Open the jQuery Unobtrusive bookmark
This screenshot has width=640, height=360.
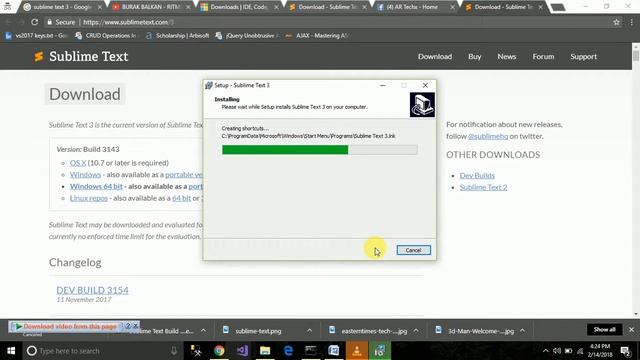[247, 36]
